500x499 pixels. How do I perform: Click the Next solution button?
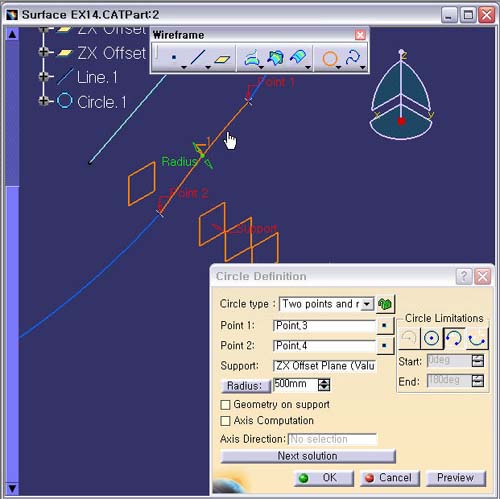(308, 456)
